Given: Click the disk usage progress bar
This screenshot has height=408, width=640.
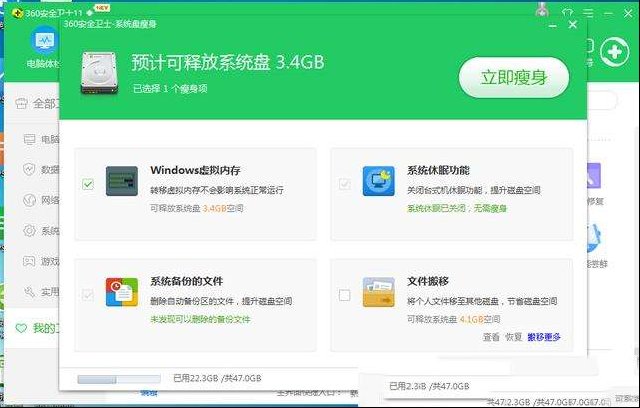Looking at the screenshot, I should coord(119,379).
